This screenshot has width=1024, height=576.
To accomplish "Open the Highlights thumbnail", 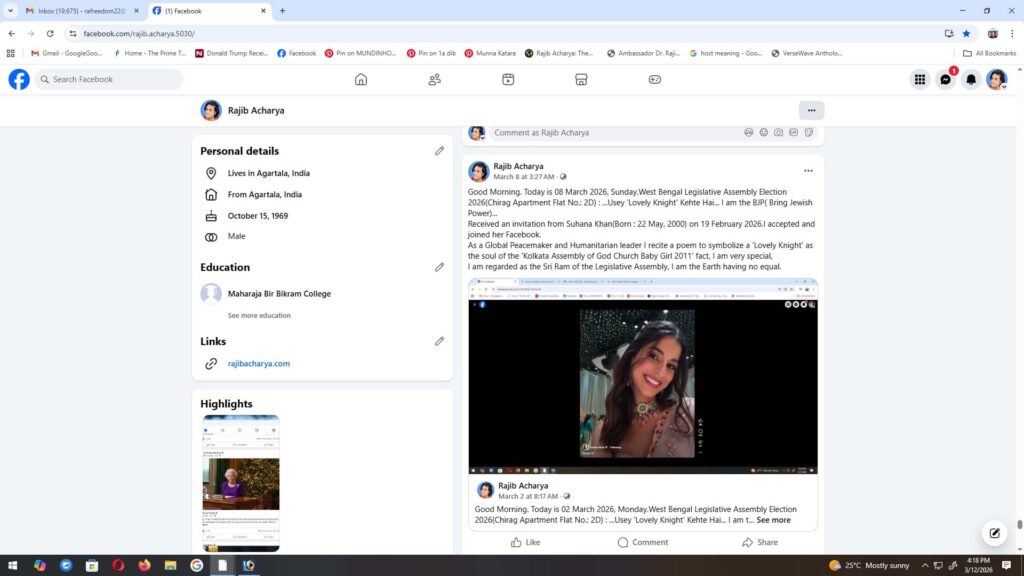I will 240,482.
